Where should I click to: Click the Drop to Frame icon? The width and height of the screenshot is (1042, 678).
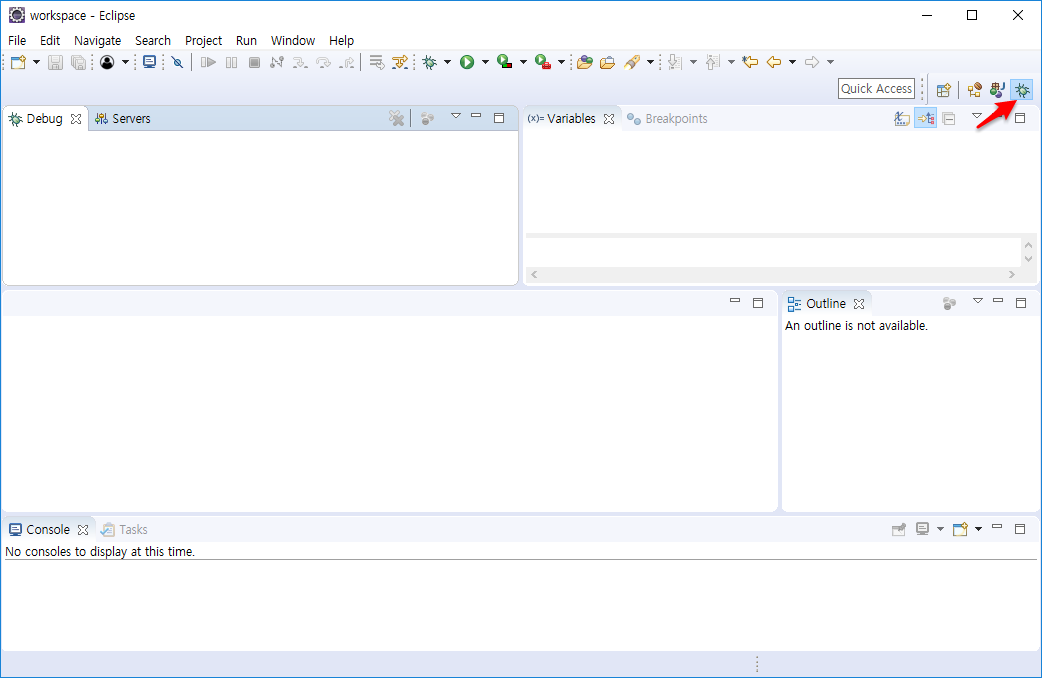pyautogui.click(x=377, y=62)
